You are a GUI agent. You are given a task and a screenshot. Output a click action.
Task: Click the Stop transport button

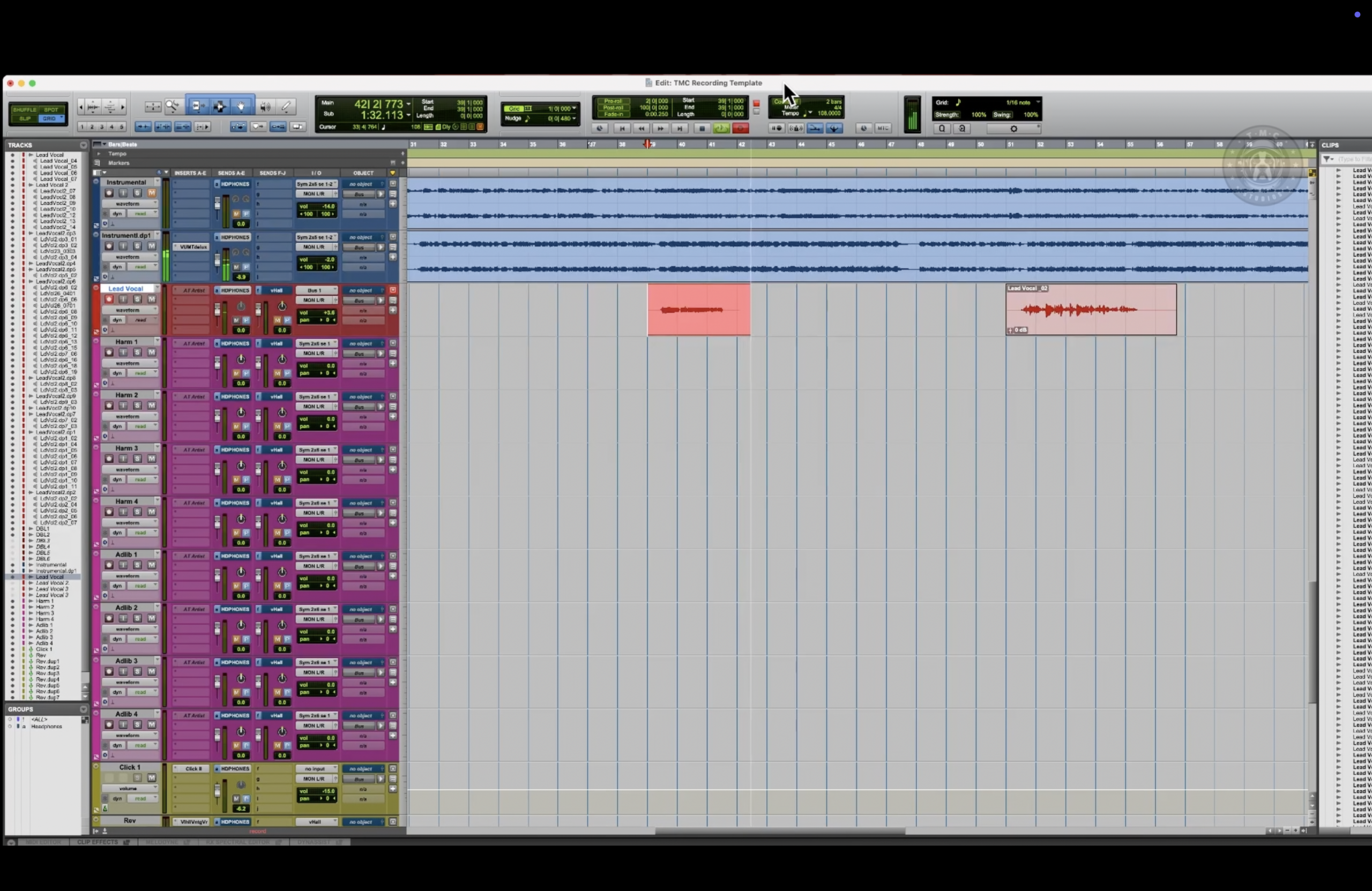[x=702, y=129]
